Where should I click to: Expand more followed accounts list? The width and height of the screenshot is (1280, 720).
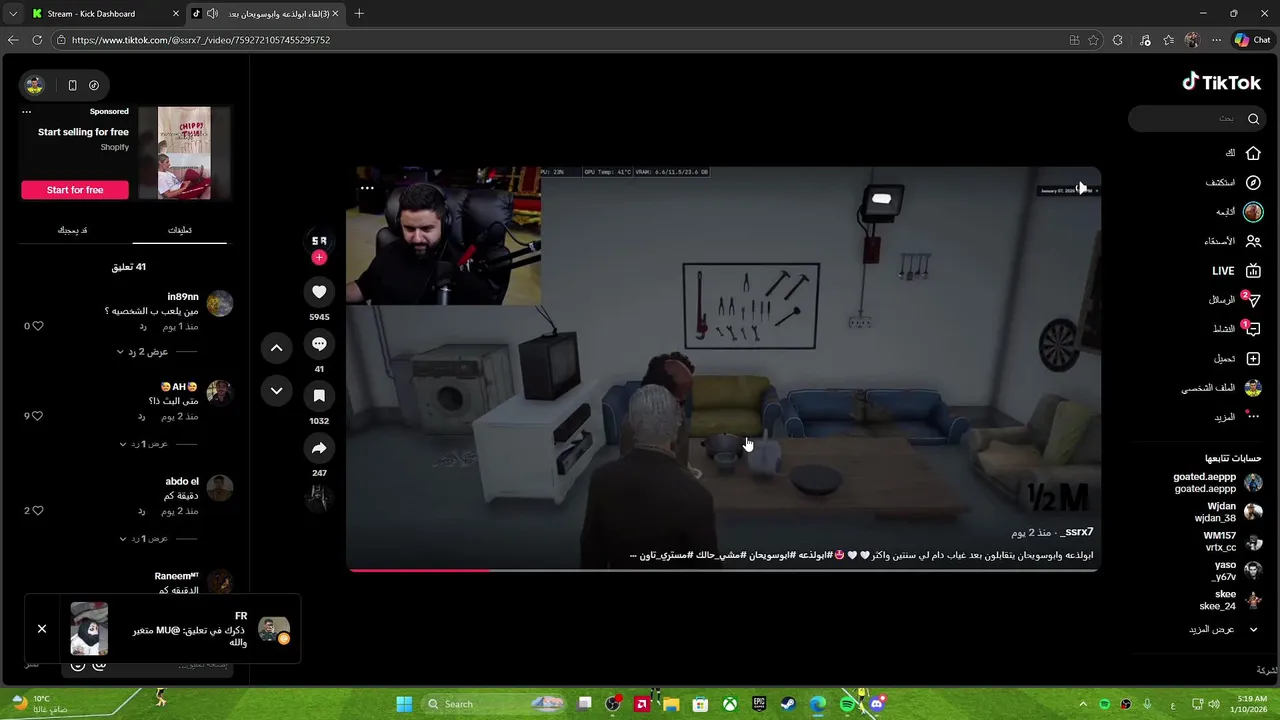point(1225,630)
